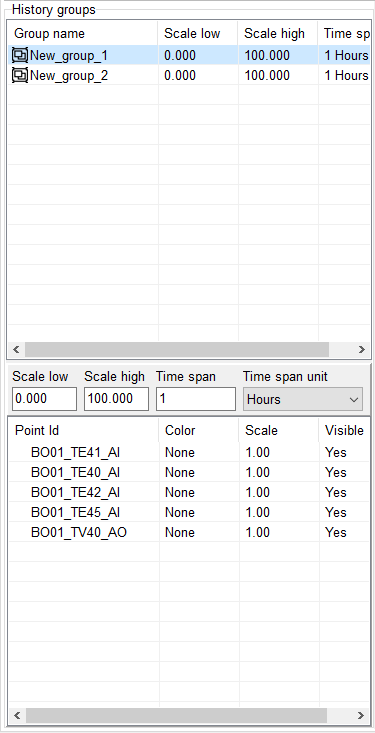The width and height of the screenshot is (375, 733).
Task: Select point BO01_TV40_AO
Action: point(79,532)
